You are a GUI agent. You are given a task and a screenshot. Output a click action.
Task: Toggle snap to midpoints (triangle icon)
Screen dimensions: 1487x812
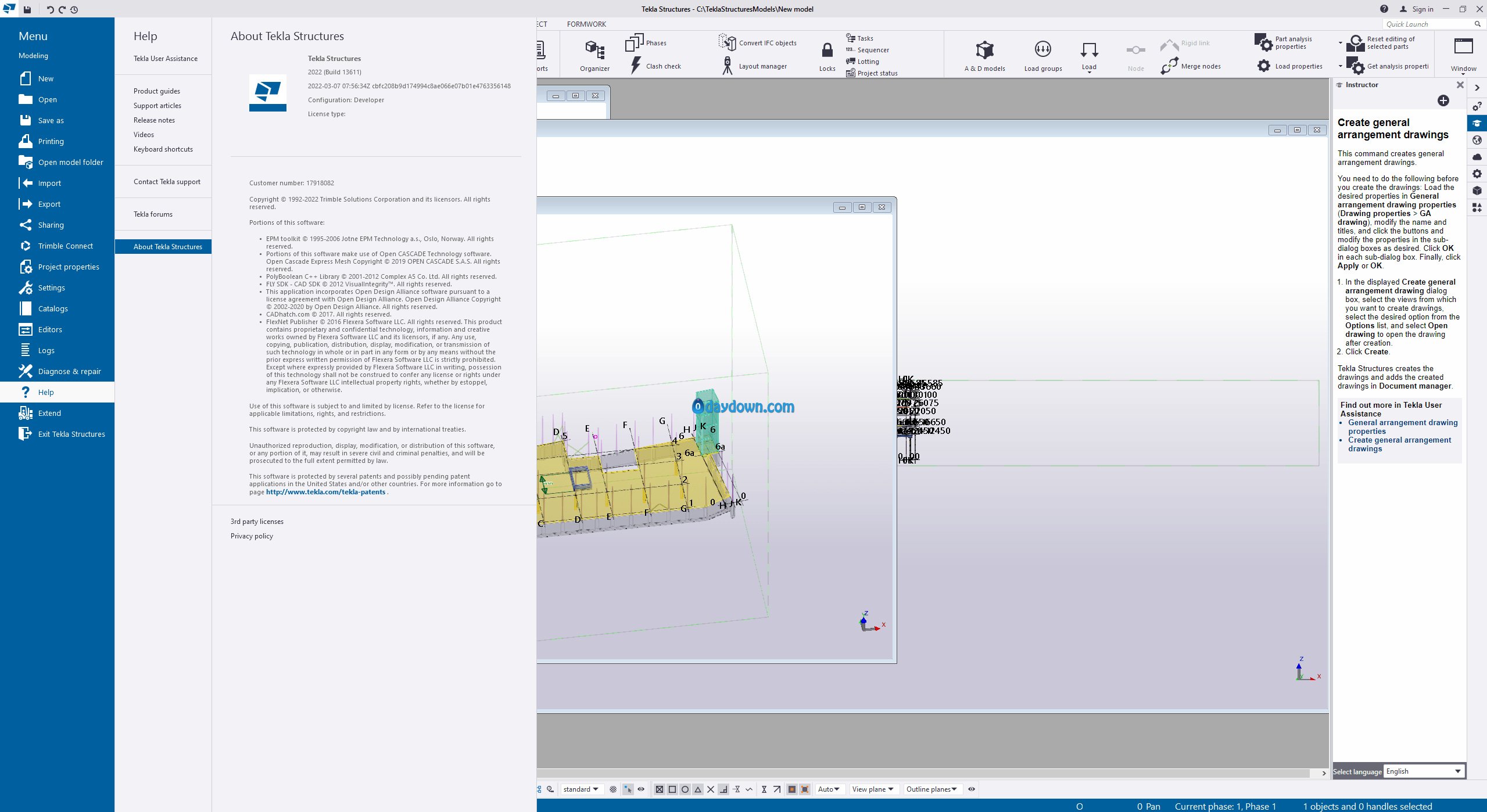tap(698, 789)
